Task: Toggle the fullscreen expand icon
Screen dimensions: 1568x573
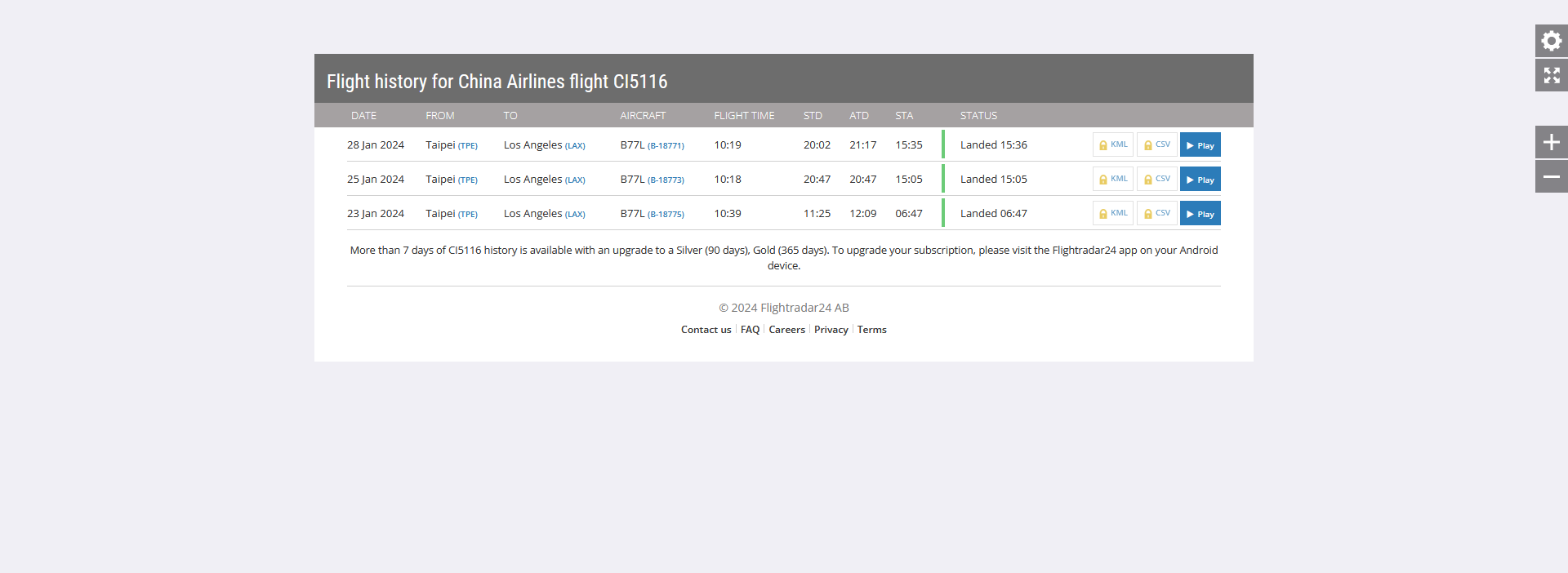Action: 1552,75
